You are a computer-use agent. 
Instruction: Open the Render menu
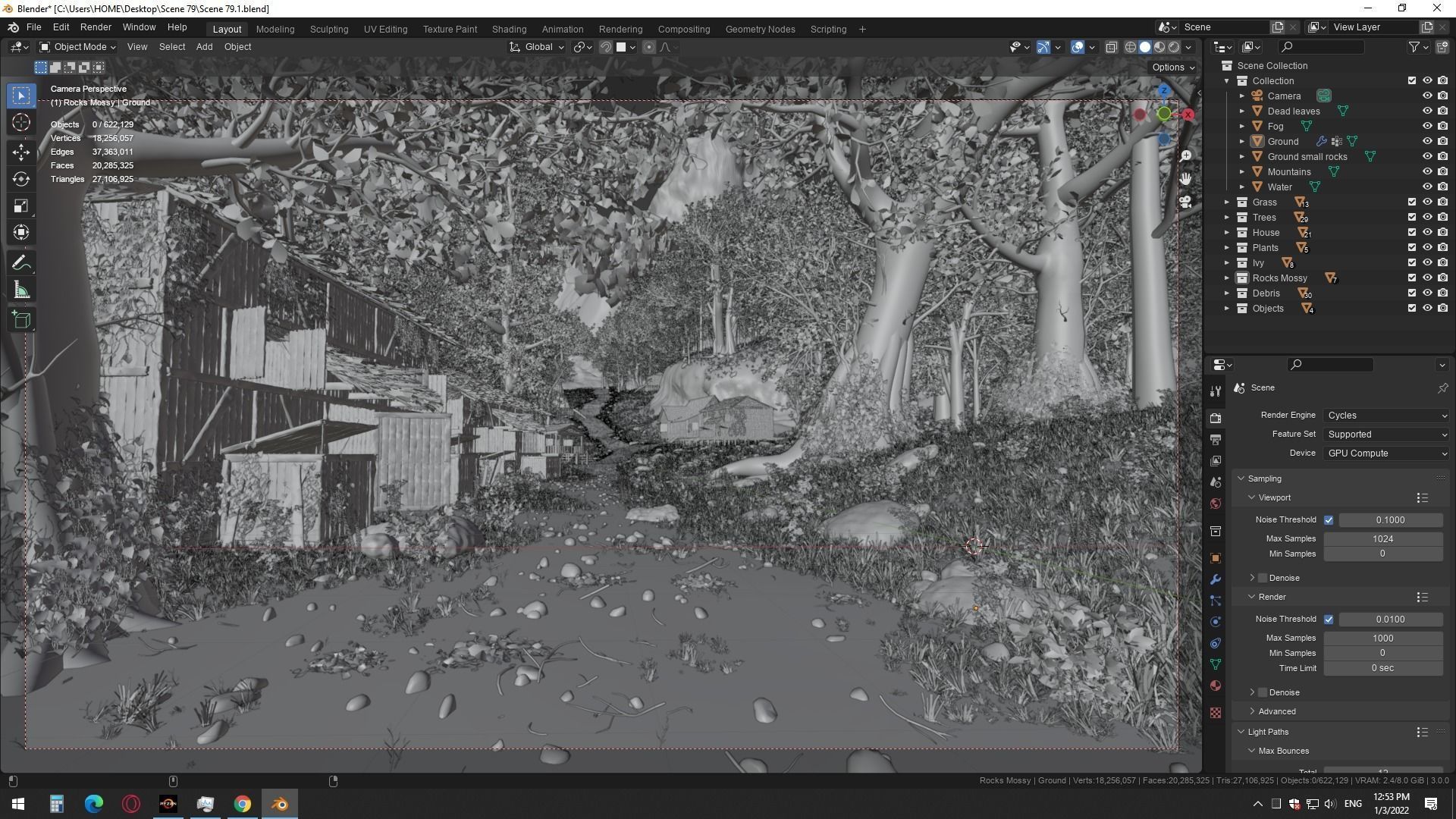pos(96,27)
